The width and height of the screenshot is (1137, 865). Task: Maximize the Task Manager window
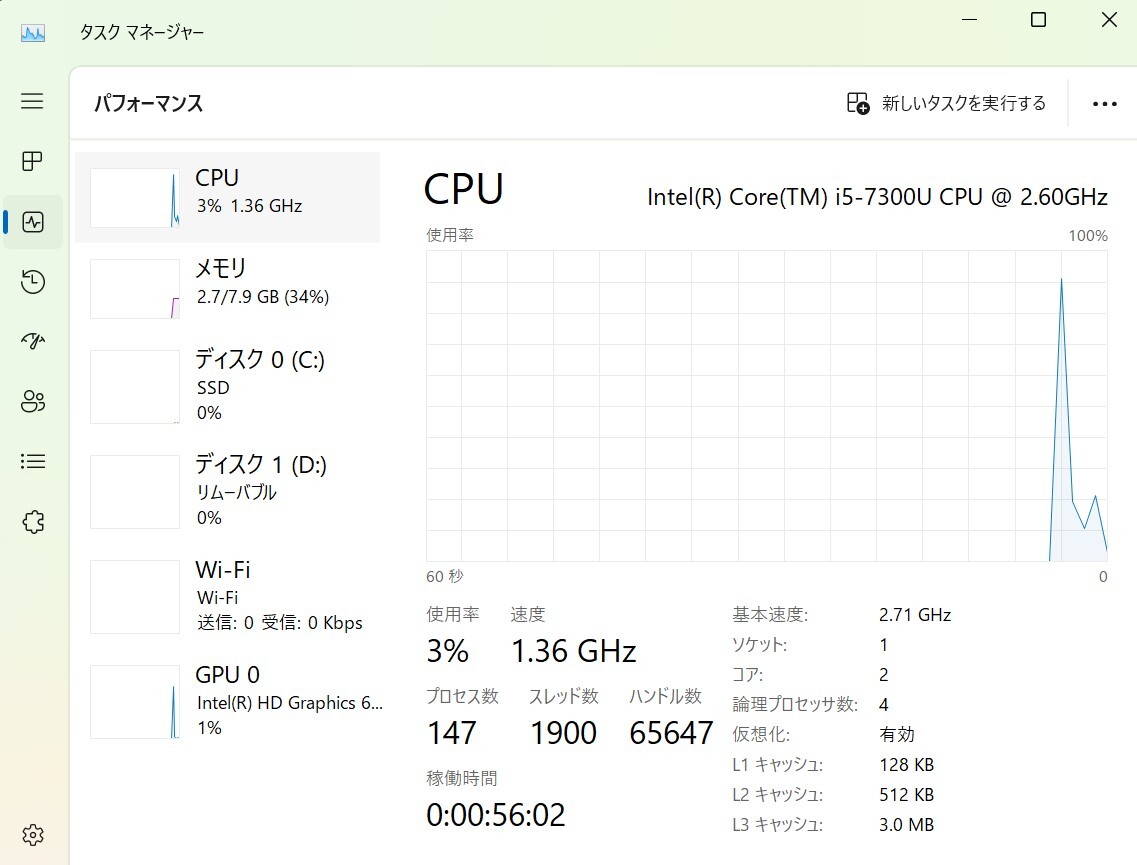(1038, 20)
